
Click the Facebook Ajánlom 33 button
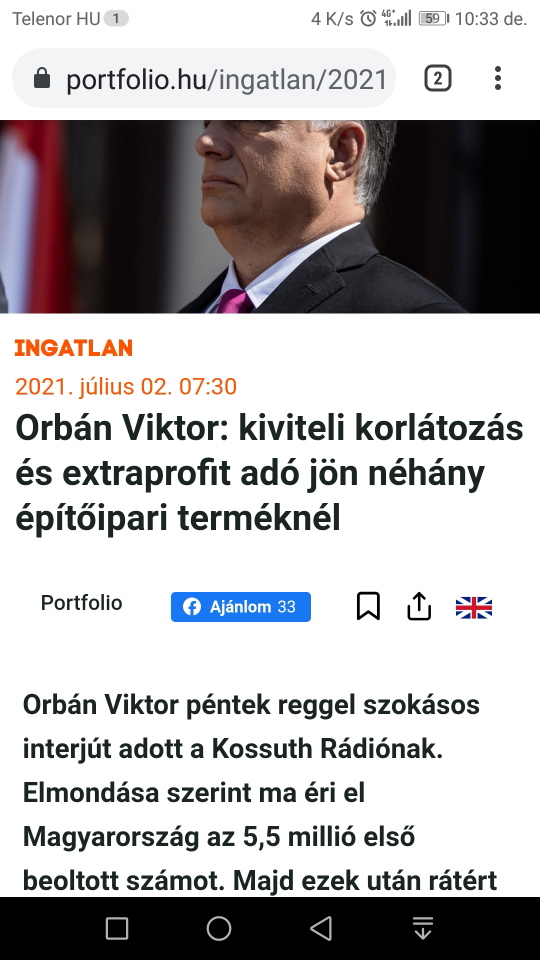[x=241, y=607]
